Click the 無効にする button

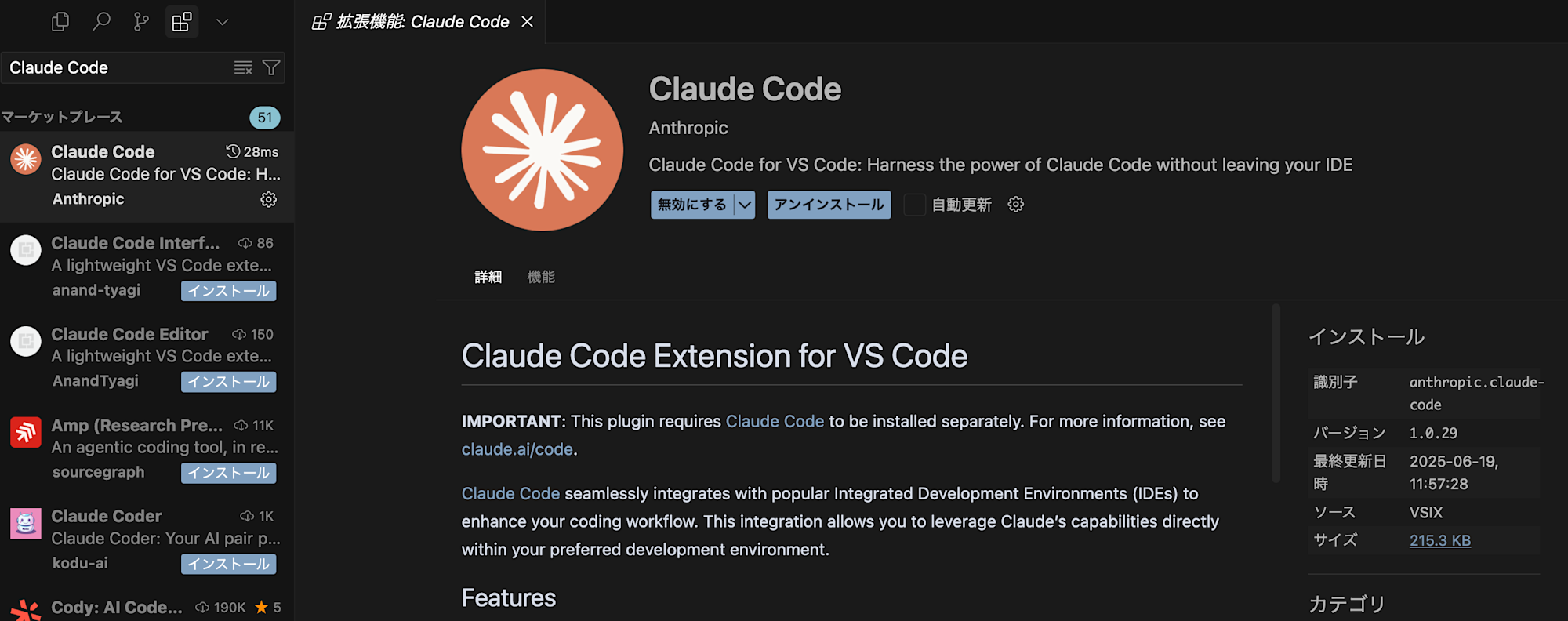click(x=691, y=205)
